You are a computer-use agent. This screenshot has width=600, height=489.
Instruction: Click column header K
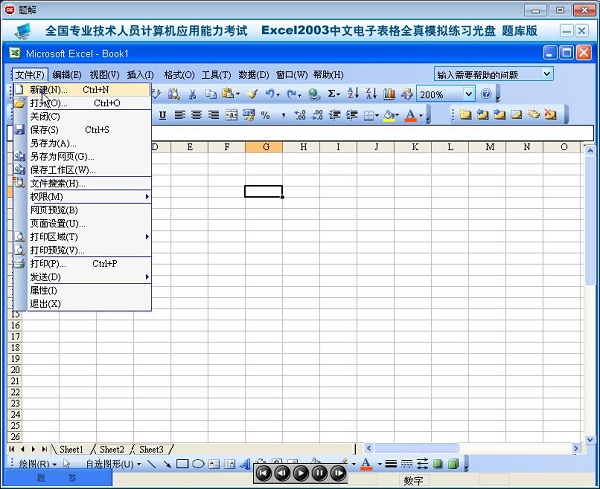415,147
